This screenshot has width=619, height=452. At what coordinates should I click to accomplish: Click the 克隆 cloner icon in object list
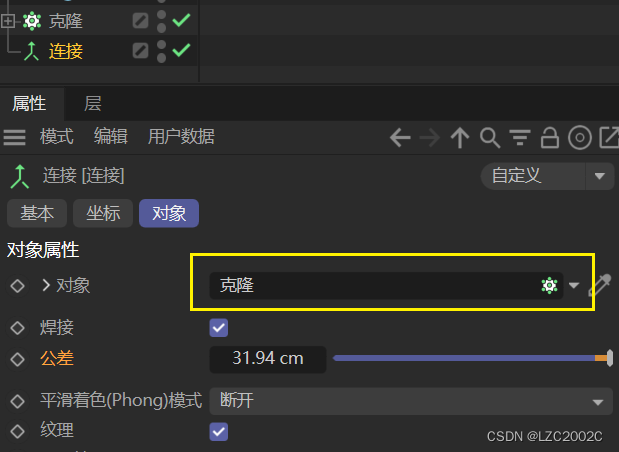[32, 21]
